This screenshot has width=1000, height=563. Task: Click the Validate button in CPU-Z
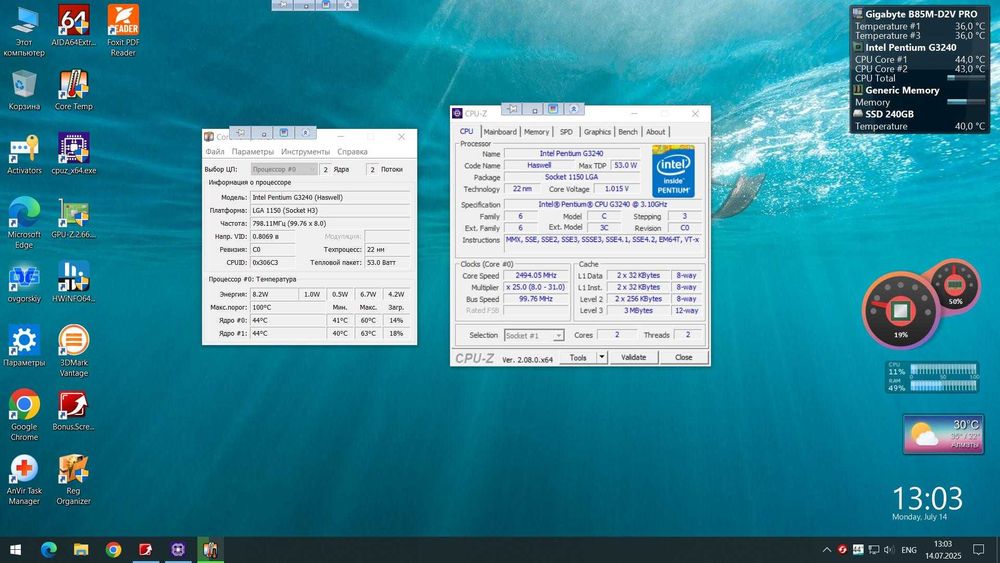pos(633,357)
